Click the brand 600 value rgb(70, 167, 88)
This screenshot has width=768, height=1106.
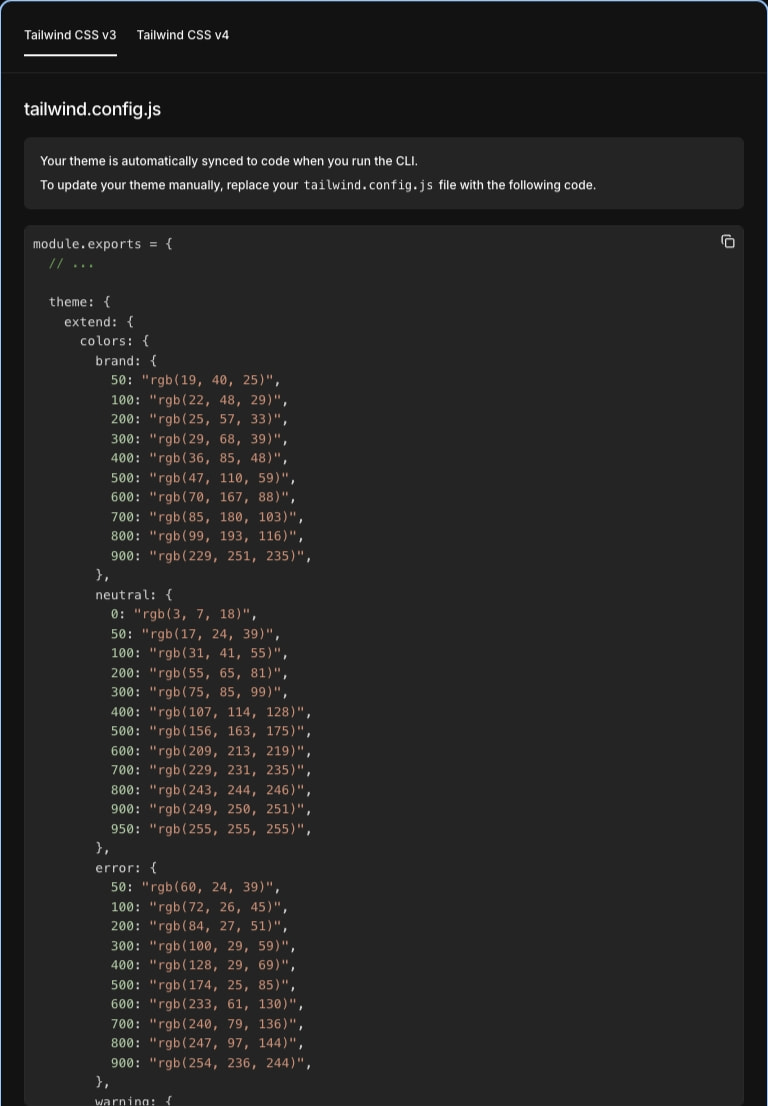pos(219,497)
